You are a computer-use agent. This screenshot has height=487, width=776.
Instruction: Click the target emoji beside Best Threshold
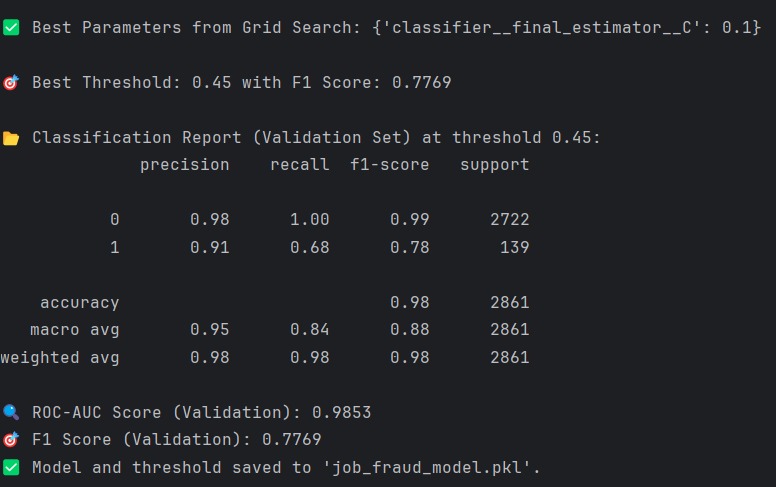pos(11,82)
